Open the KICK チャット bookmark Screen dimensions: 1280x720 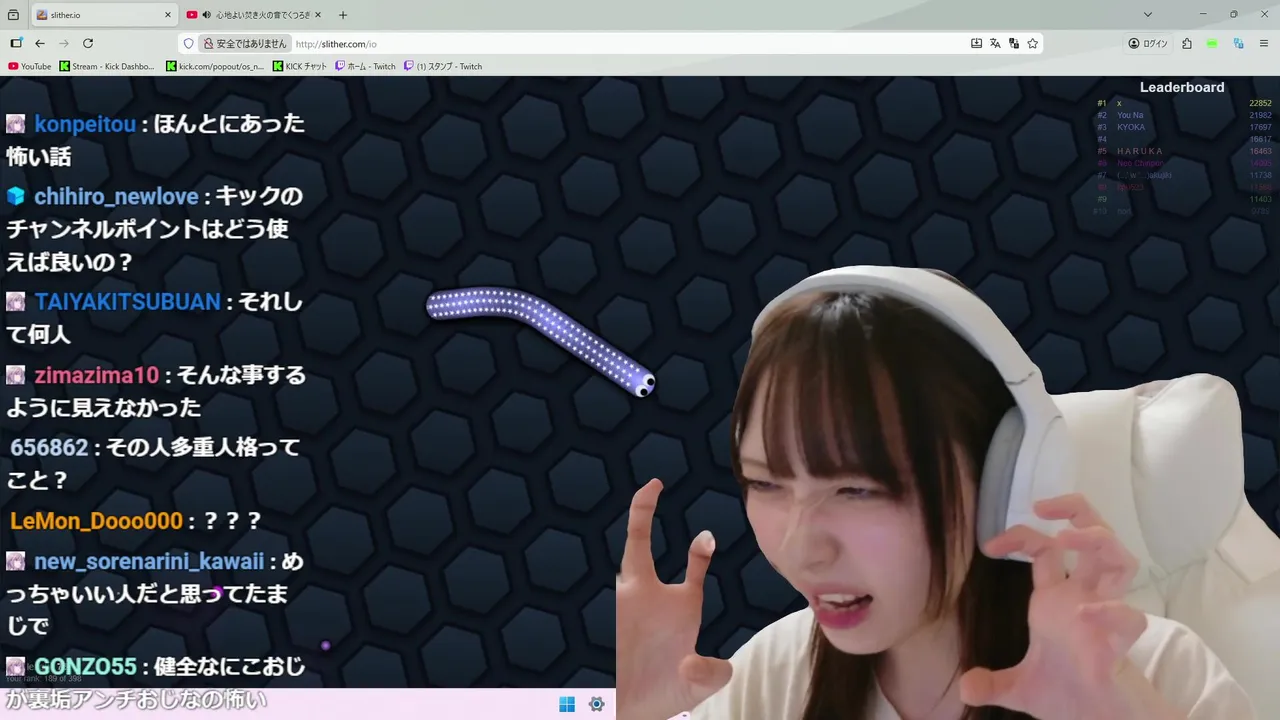coord(300,66)
